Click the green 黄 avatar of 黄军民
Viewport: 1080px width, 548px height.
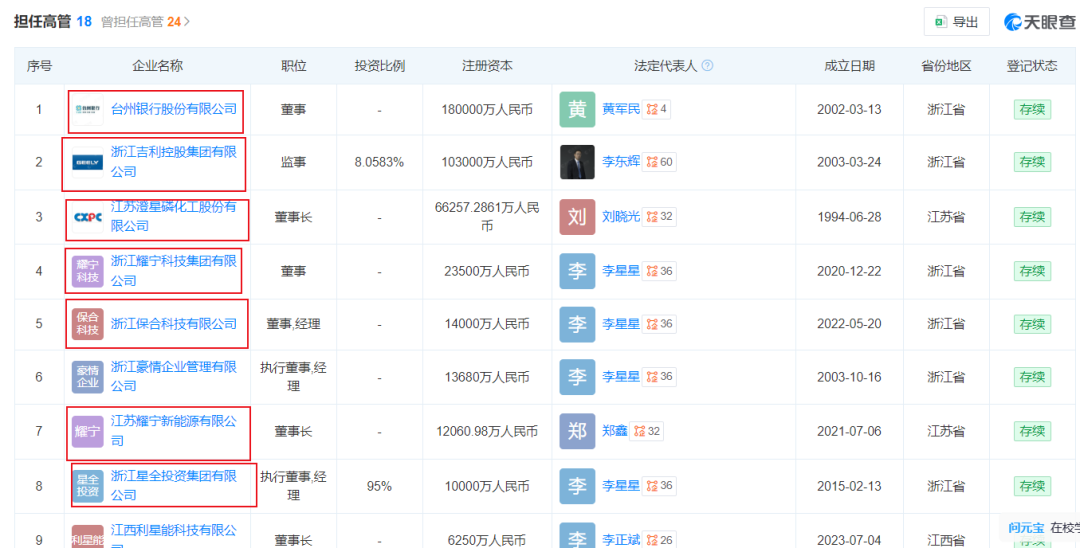[x=577, y=109]
